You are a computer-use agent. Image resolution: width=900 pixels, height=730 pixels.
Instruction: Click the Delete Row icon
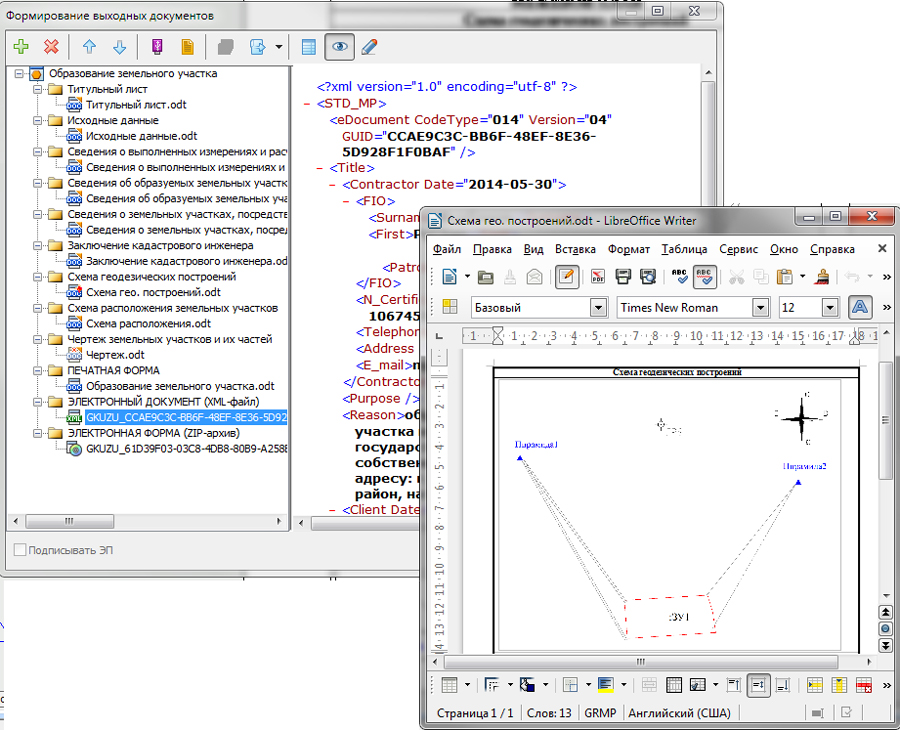click(864, 685)
